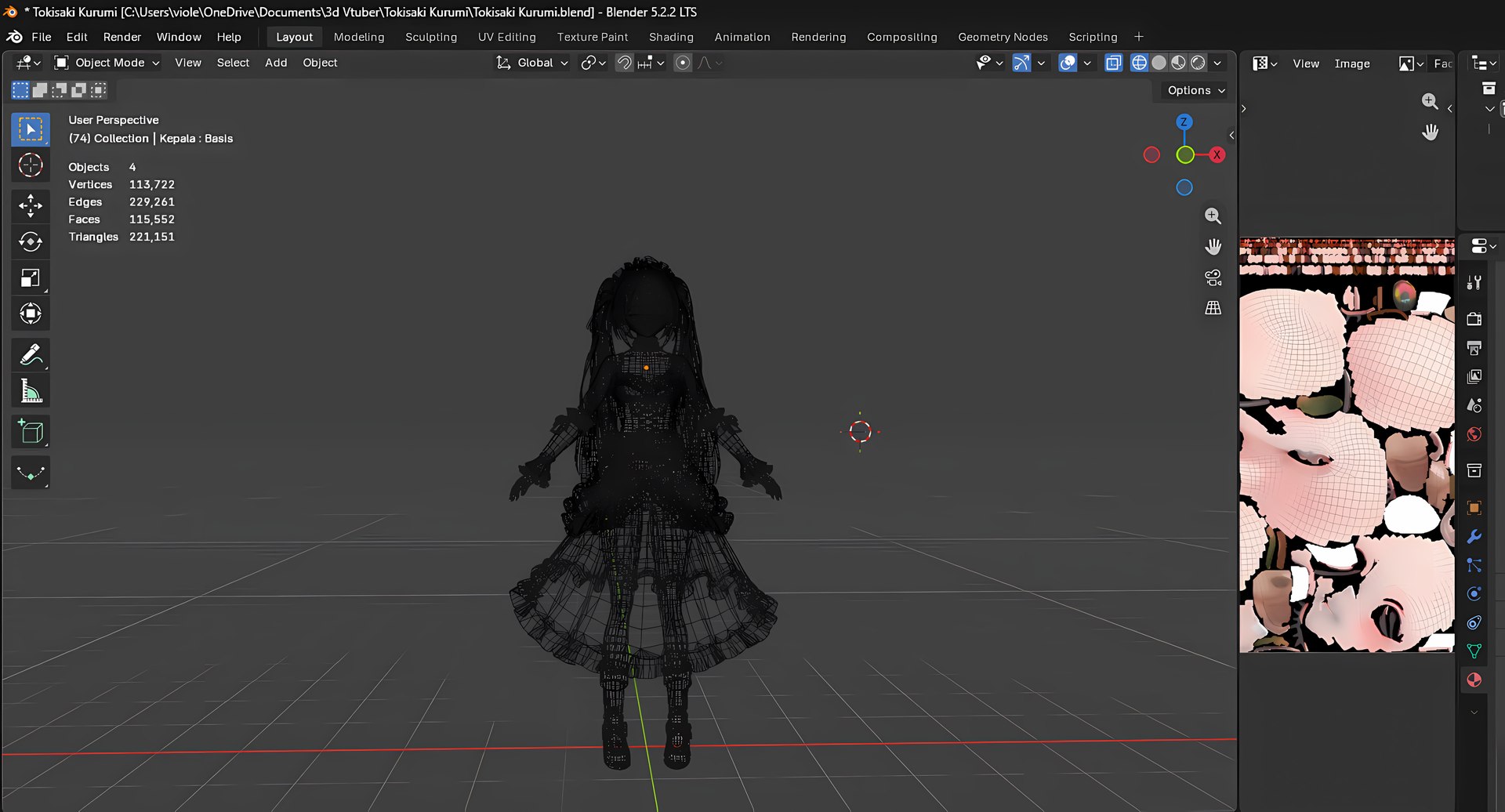Open the Render properties tab
Image resolution: width=1505 pixels, height=812 pixels.
pyautogui.click(x=1474, y=318)
